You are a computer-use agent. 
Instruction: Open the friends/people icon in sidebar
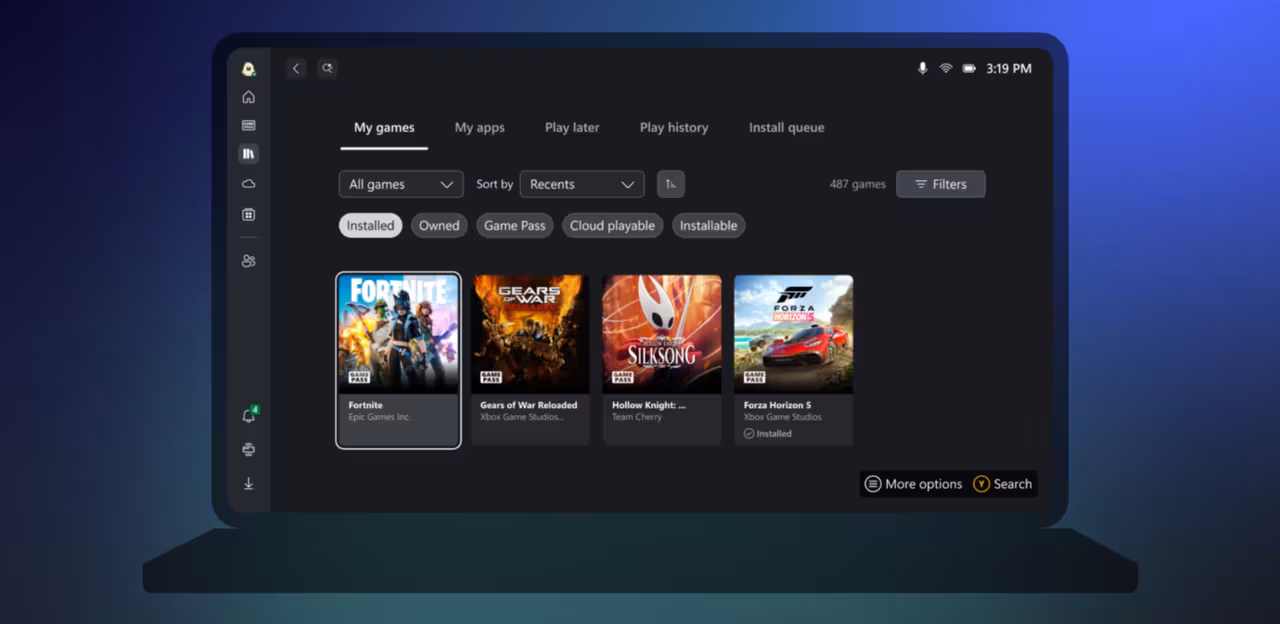click(248, 261)
